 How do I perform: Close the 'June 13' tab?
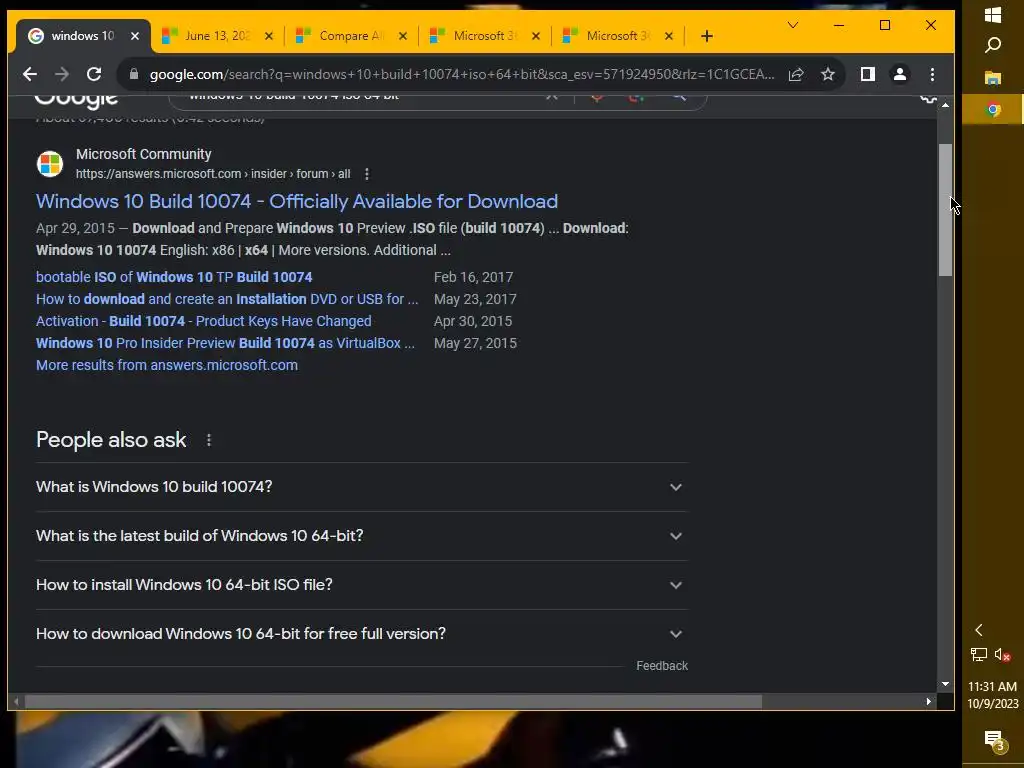pos(269,36)
